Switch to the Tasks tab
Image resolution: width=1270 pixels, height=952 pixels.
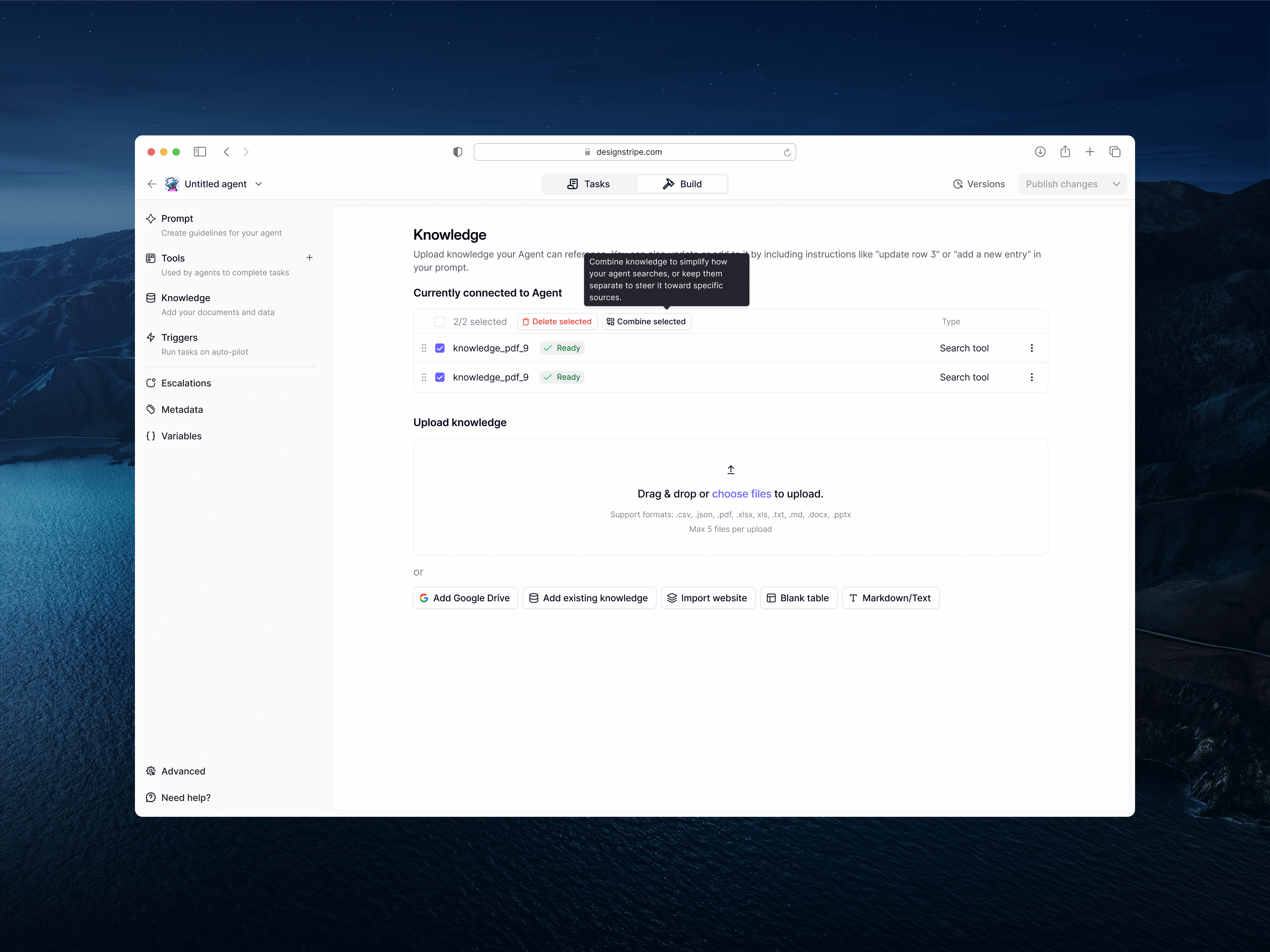coord(588,184)
